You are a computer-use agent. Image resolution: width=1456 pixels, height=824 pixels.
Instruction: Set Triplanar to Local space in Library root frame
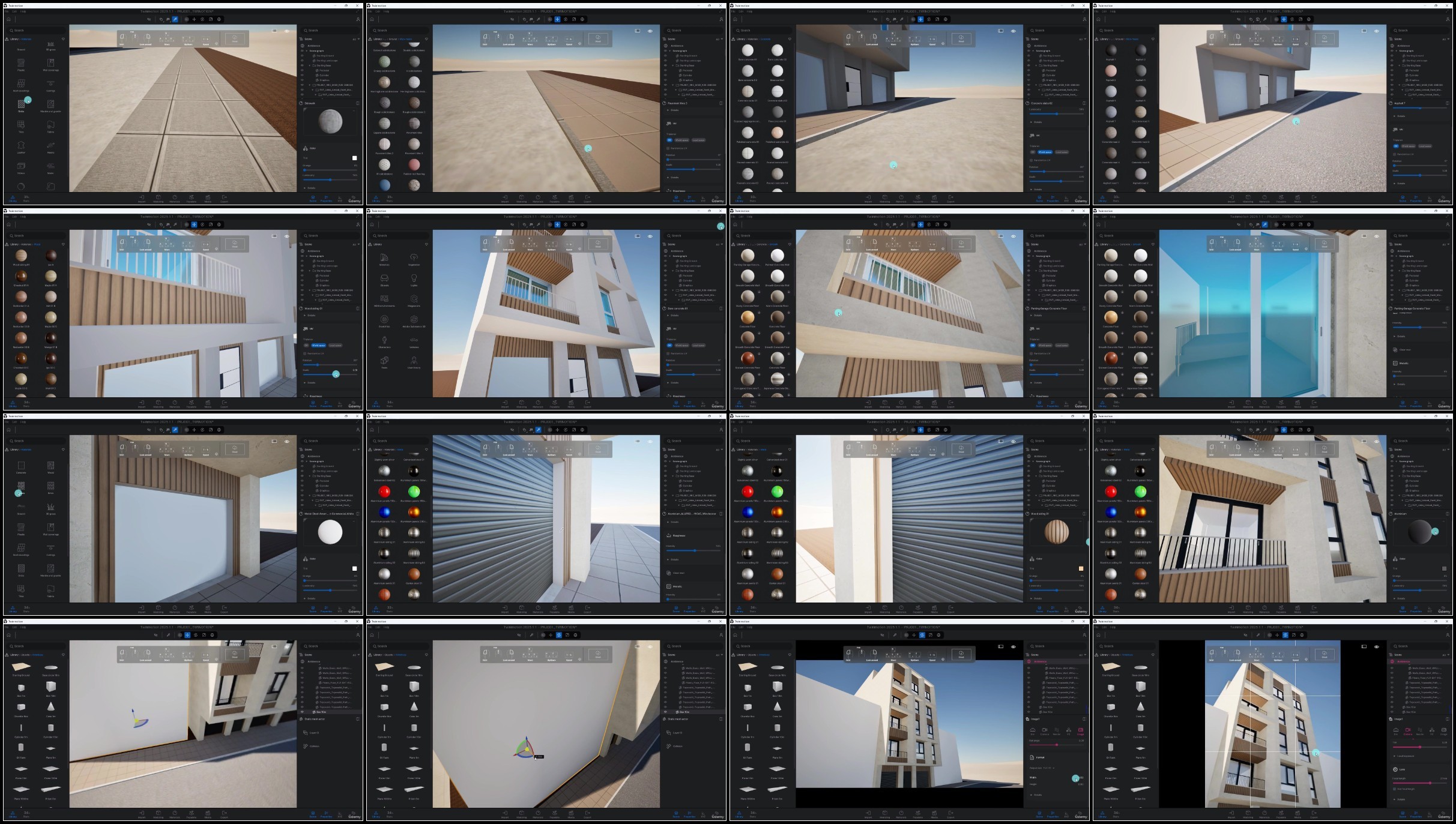[x=698, y=345]
